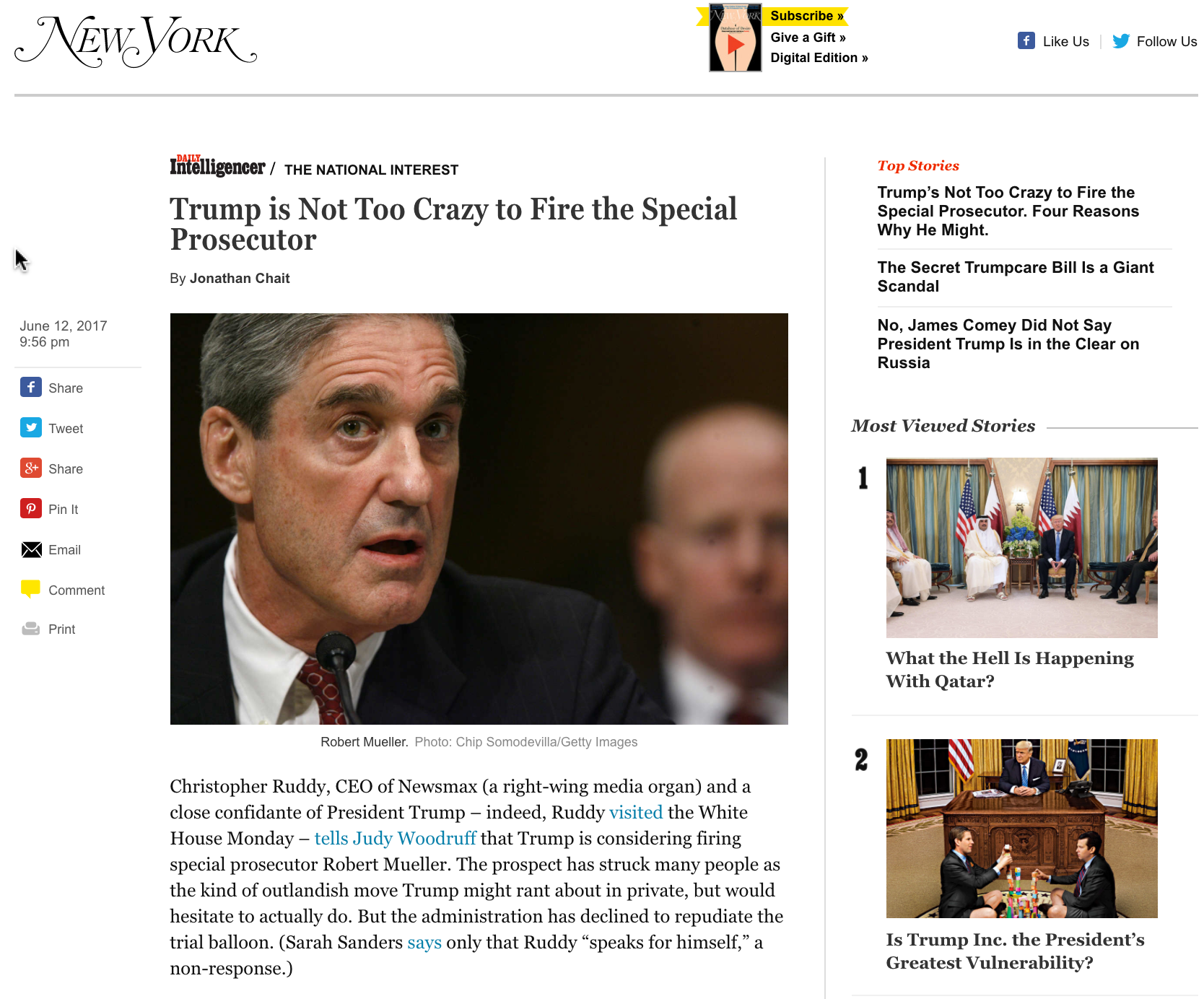Click the Facebook Share icon in sidebar
This screenshot has height=999, width=1204.
(x=30, y=388)
